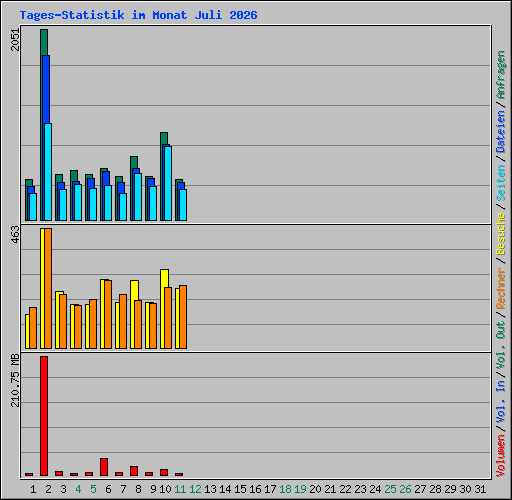Image resolution: width=512 pixels, height=500 pixels.
Task: Click the tall red volume bar for day 2
Action: click(x=44, y=416)
